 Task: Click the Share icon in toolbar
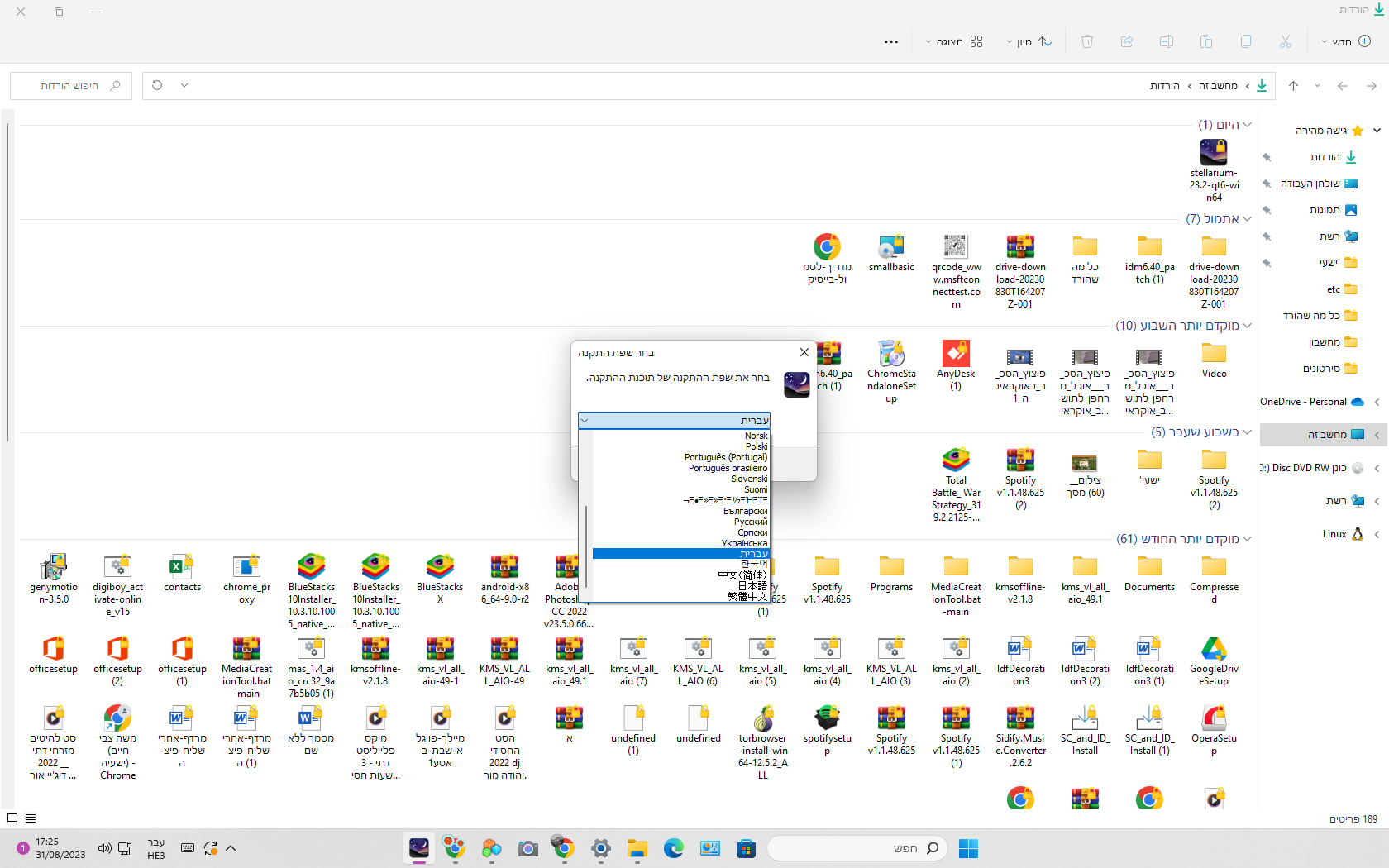[x=1127, y=41]
